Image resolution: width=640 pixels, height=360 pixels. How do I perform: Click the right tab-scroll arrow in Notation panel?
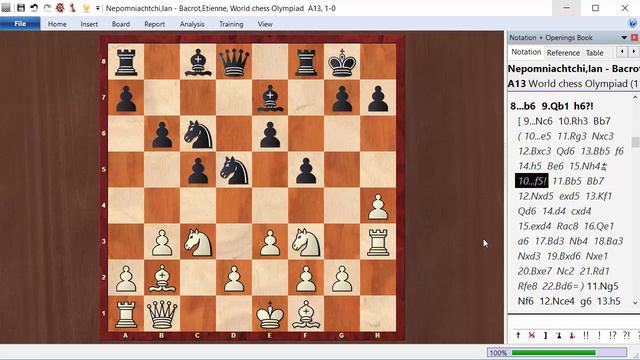pos(633,52)
